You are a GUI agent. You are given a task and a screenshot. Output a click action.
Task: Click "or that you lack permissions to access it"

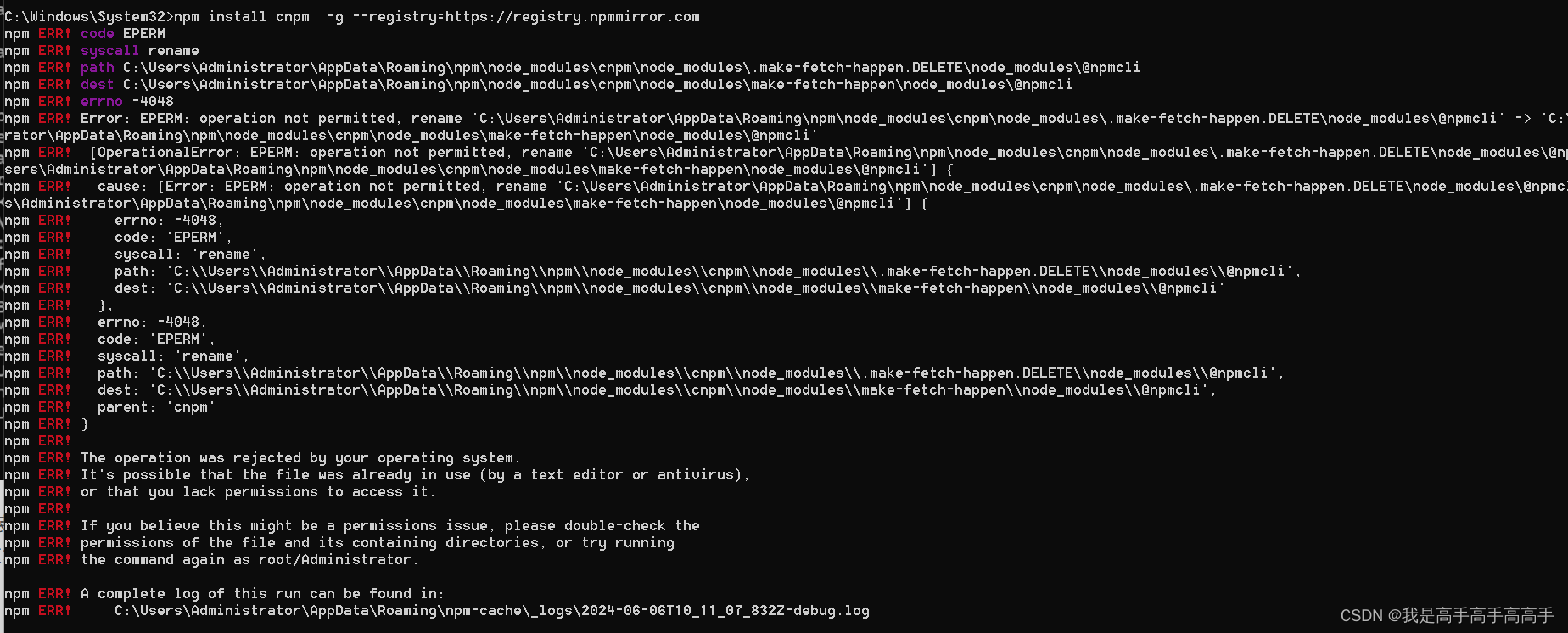pos(257,491)
